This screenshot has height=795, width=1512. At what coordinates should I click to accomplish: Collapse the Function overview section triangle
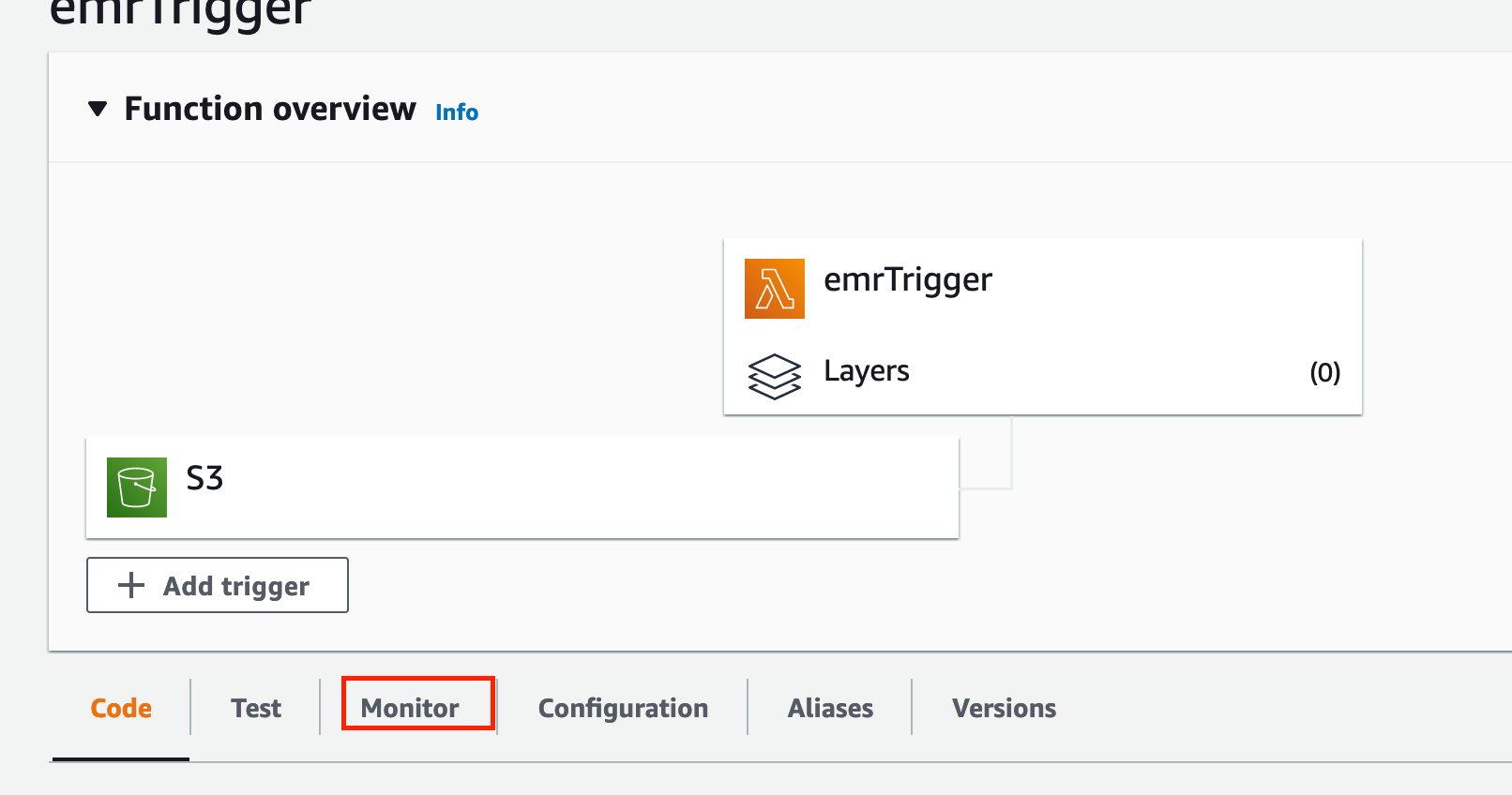(98, 110)
